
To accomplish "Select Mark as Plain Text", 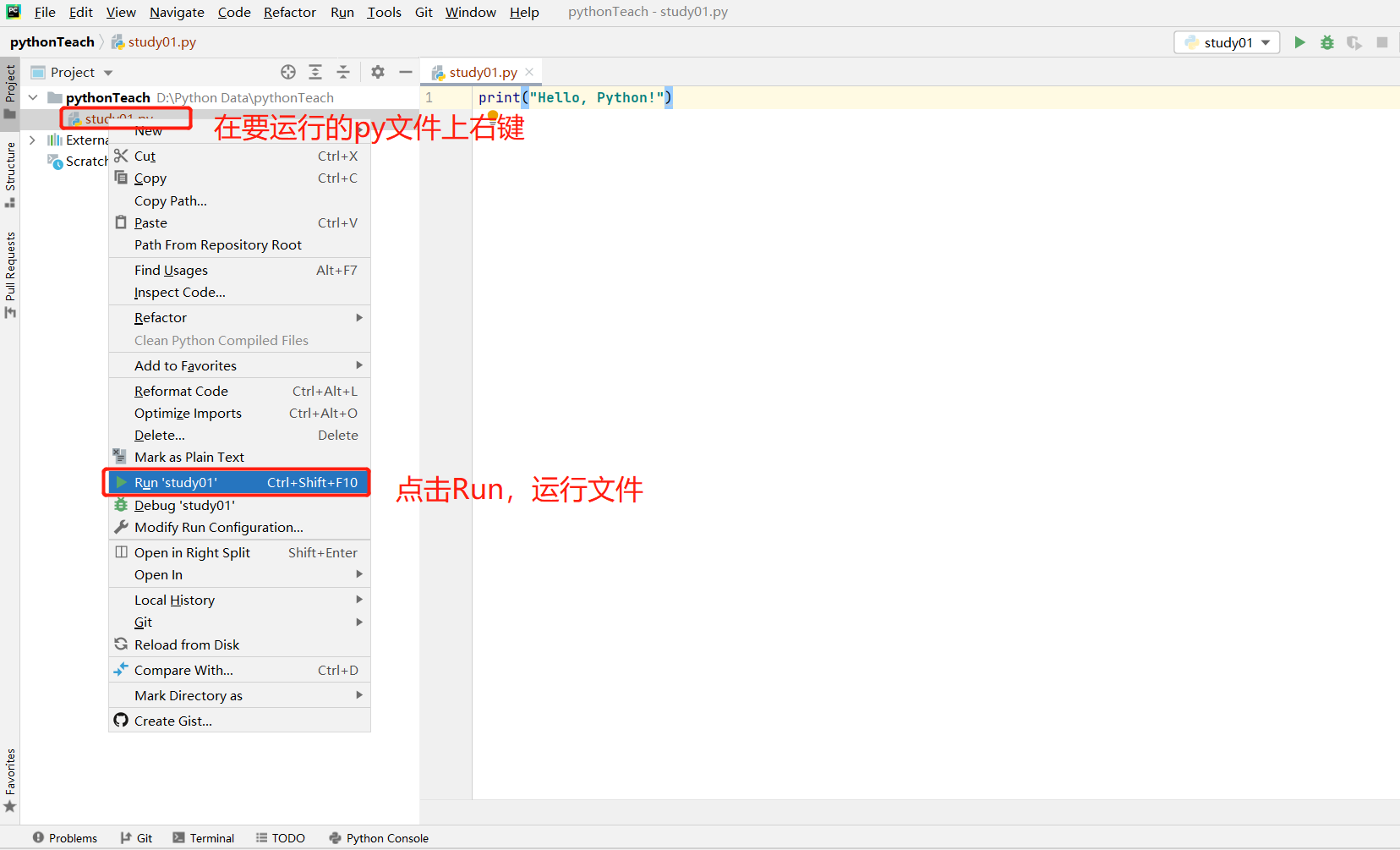I will coord(240,457).
